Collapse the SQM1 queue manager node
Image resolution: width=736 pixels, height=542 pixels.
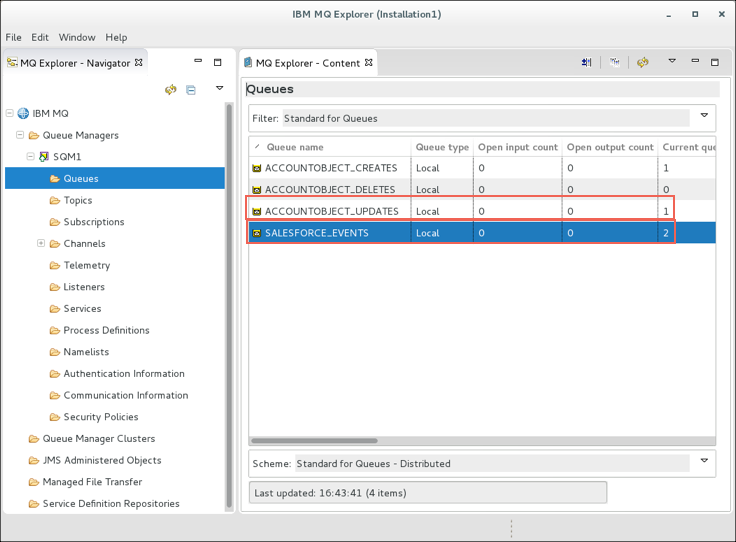(31, 156)
